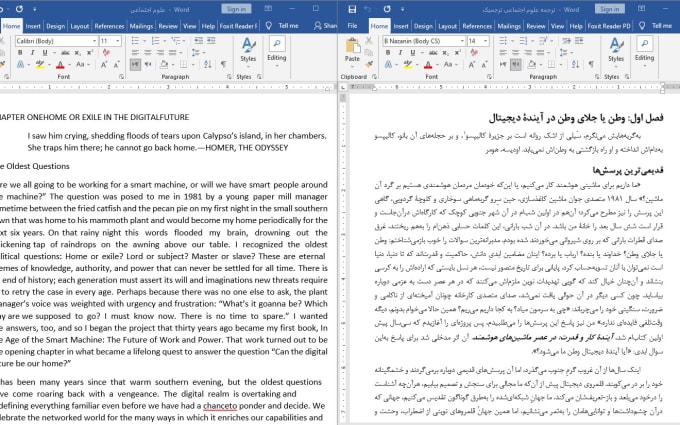The image size is (680, 425).
Task: Click the Share button in the English window
Action: (326, 26)
